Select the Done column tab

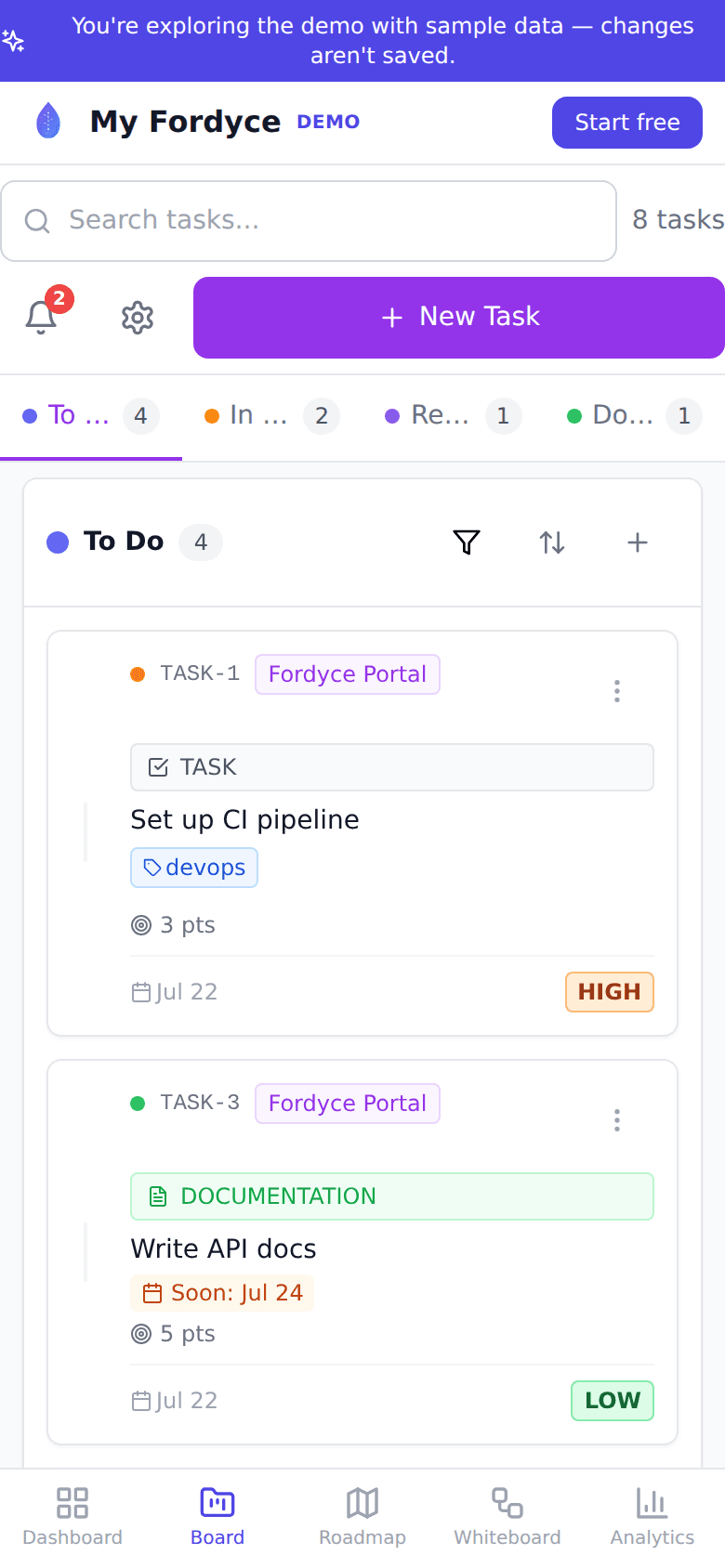634,415
